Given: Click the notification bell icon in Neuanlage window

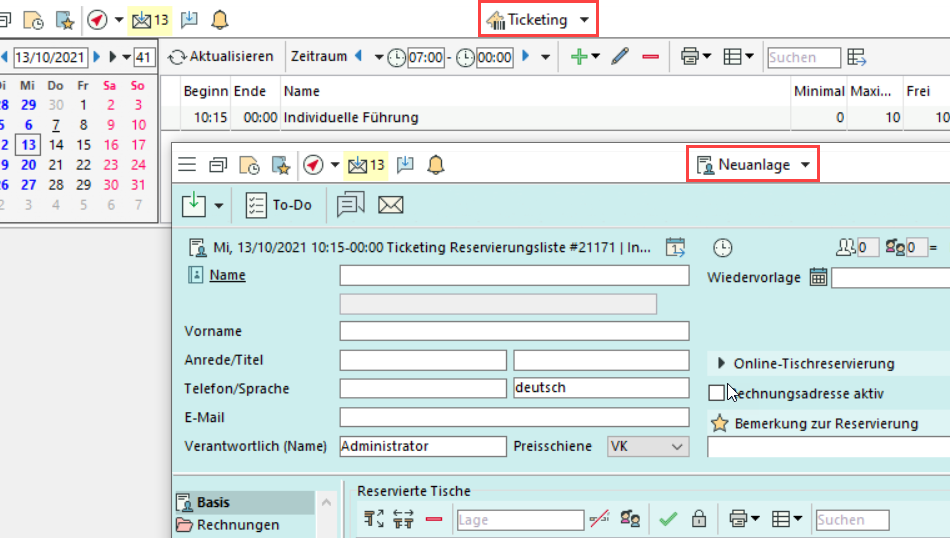Looking at the screenshot, I should (x=435, y=165).
